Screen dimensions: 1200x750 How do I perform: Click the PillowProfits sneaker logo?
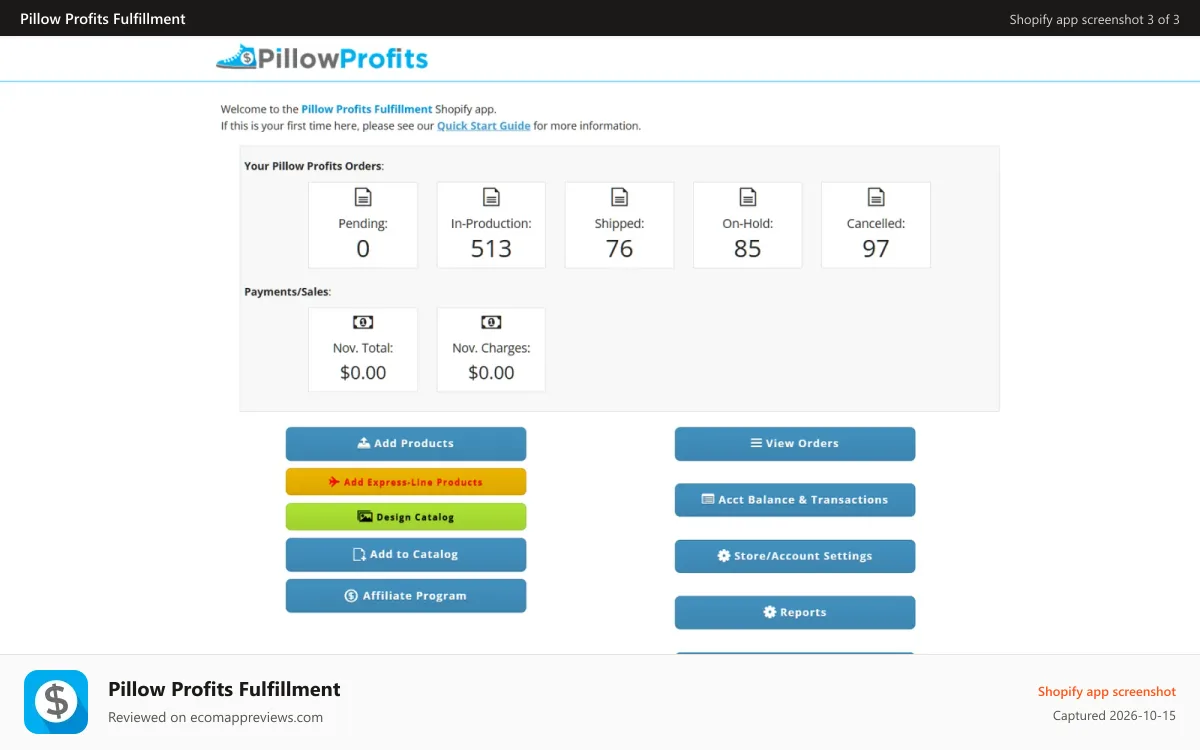(322, 58)
